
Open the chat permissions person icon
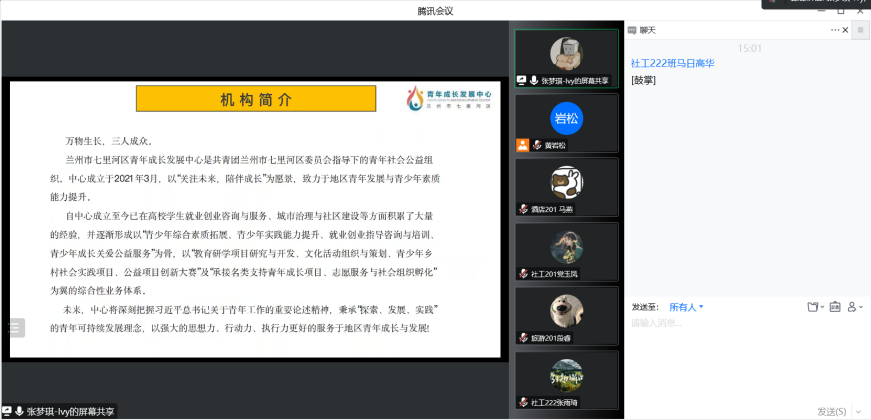[x=852, y=307]
